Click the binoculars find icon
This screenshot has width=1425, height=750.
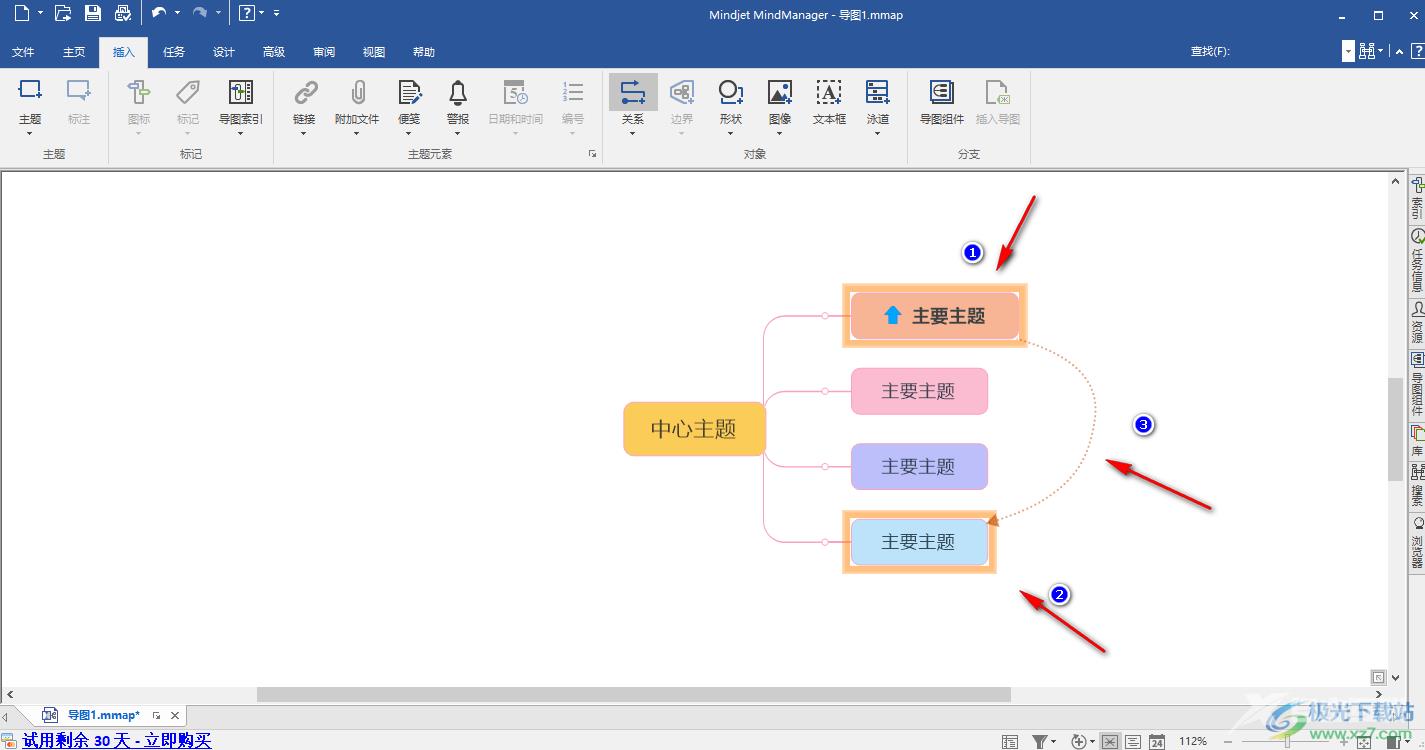(x=1367, y=51)
